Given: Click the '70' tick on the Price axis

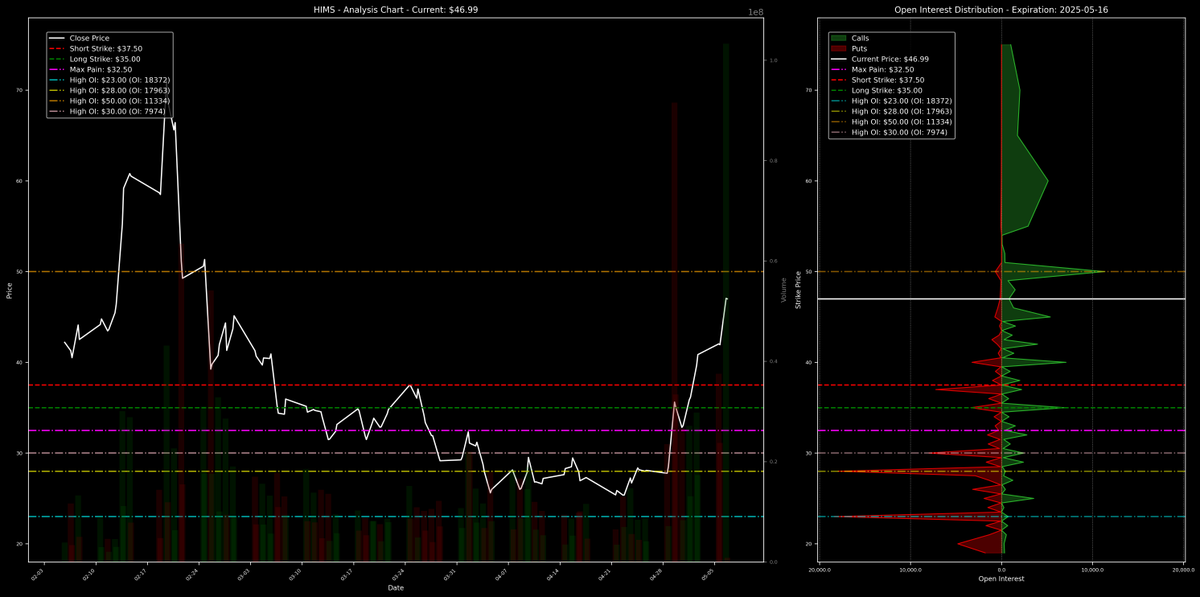Looking at the screenshot, I should tap(20, 90).
